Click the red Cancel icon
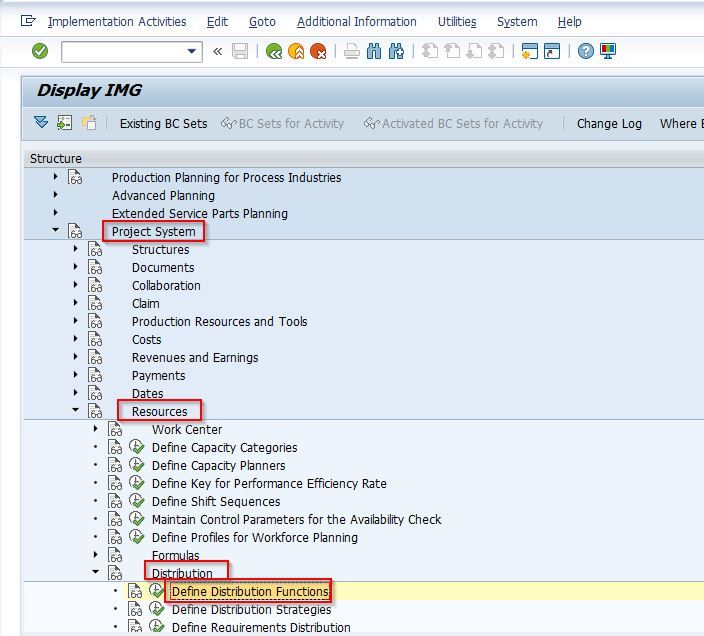The image size is (704, 636). [318, 52]
